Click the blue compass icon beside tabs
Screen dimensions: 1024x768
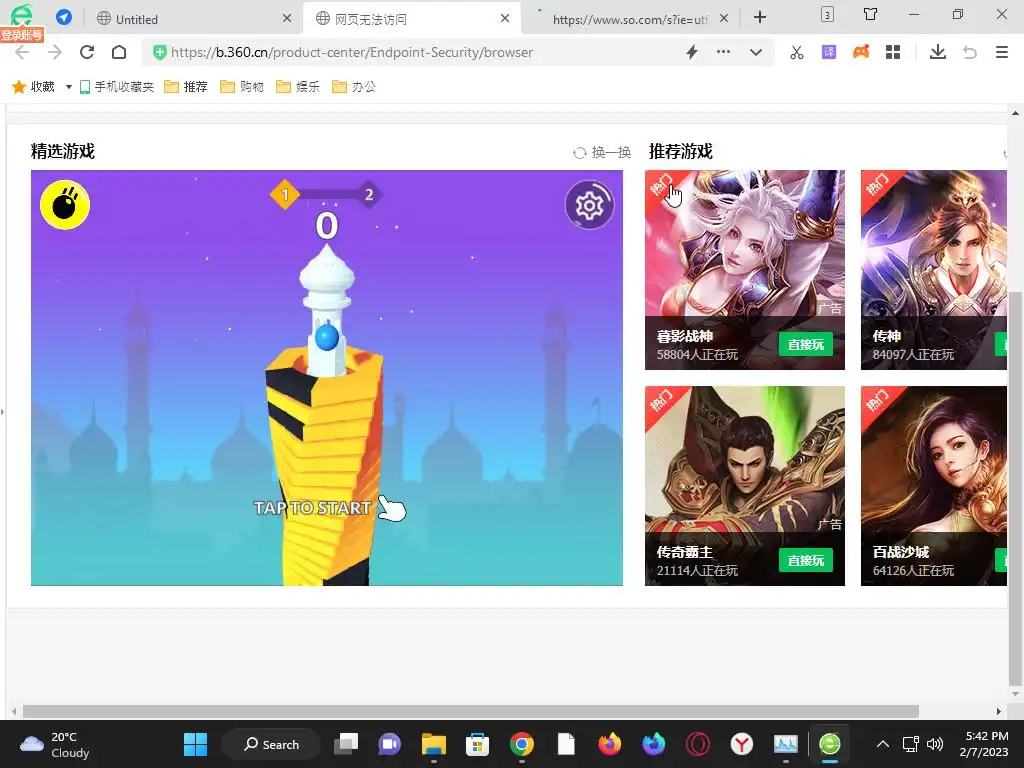[x=64, y=17]
